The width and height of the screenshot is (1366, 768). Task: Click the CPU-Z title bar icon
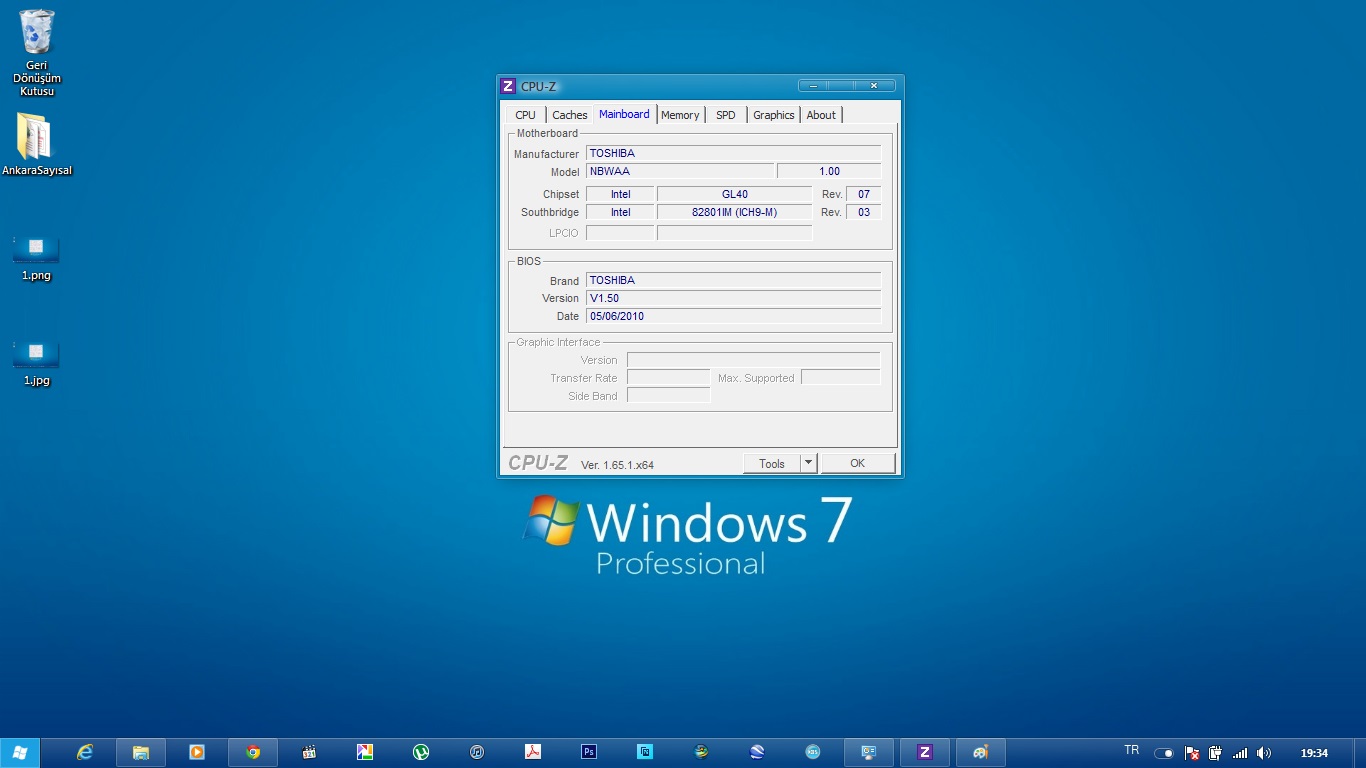click(x=508, y=86)
